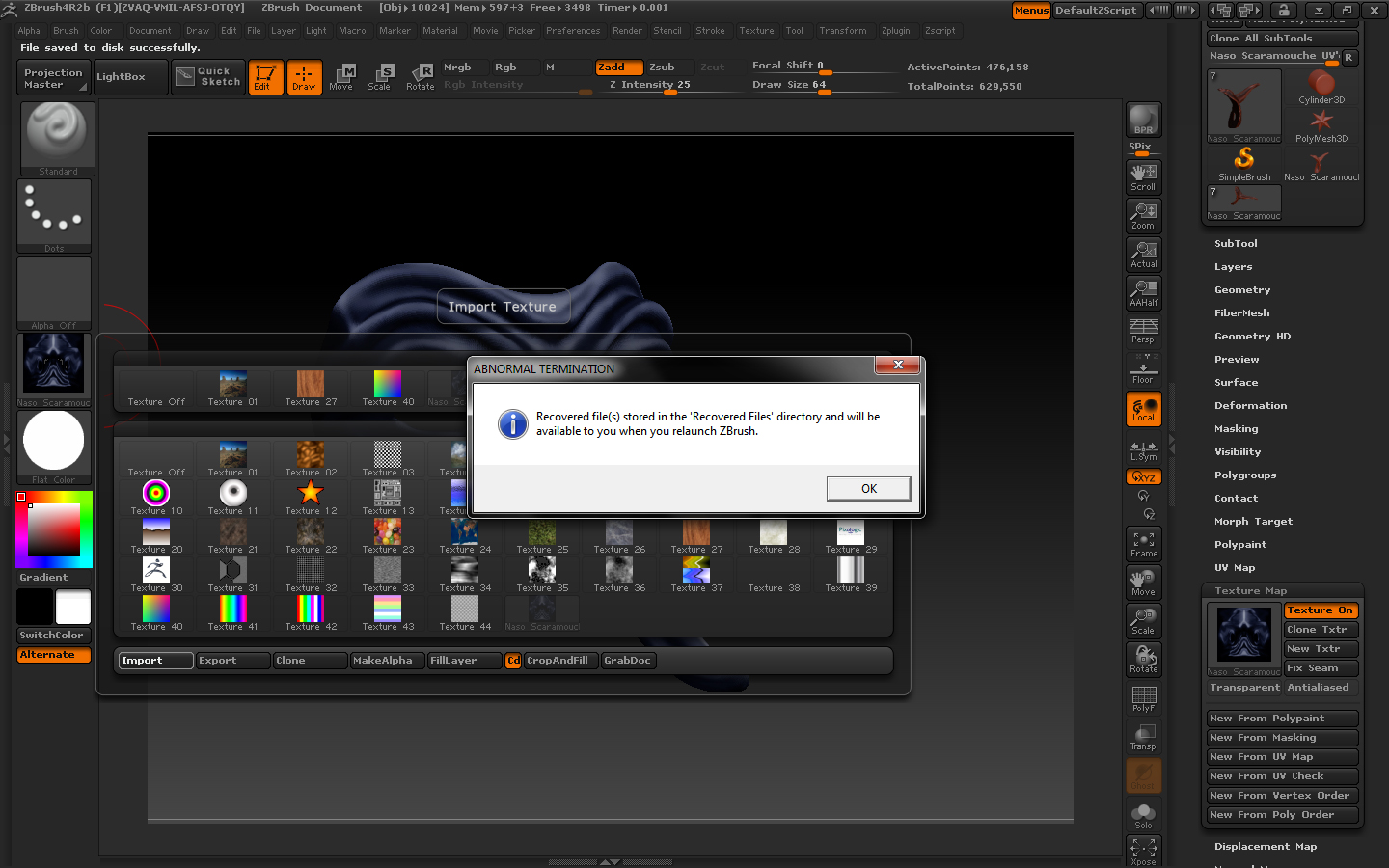Enable the Local transform toggle

[x=1143, y=409]
